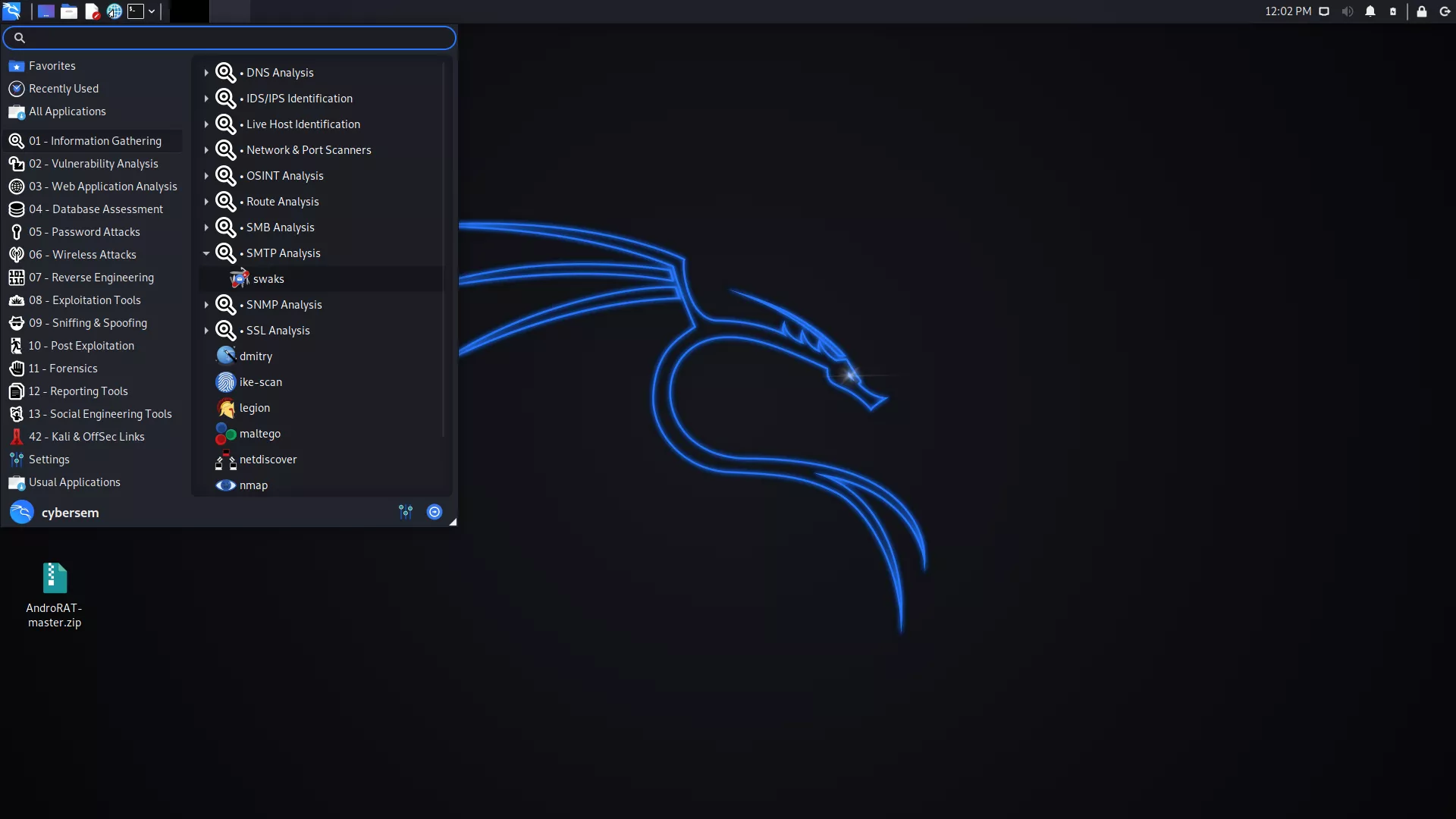
Task: Click the clock showing 12:02 PM
Action: coord(1288,11)
